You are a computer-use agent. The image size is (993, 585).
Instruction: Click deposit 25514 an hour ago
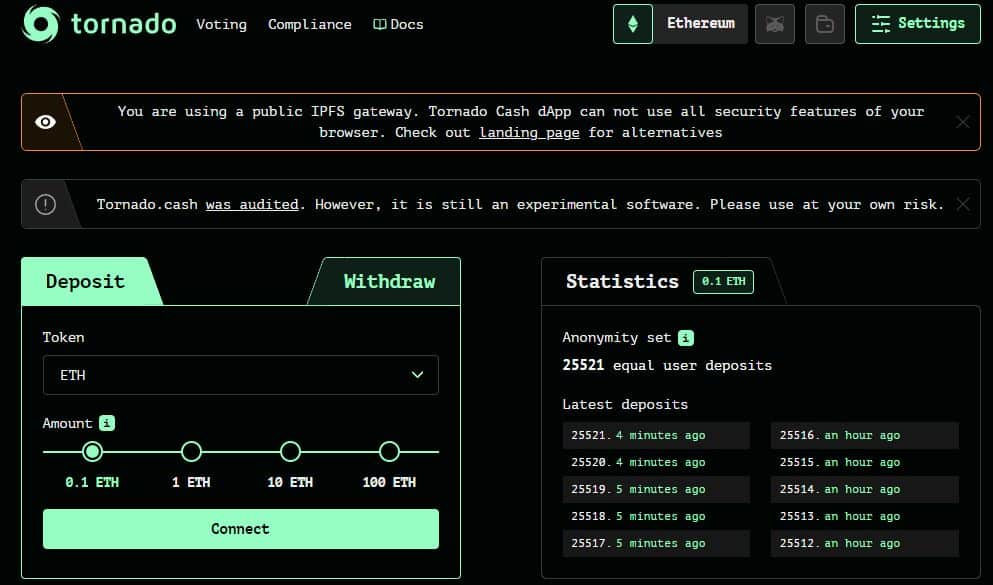point(864,489)
